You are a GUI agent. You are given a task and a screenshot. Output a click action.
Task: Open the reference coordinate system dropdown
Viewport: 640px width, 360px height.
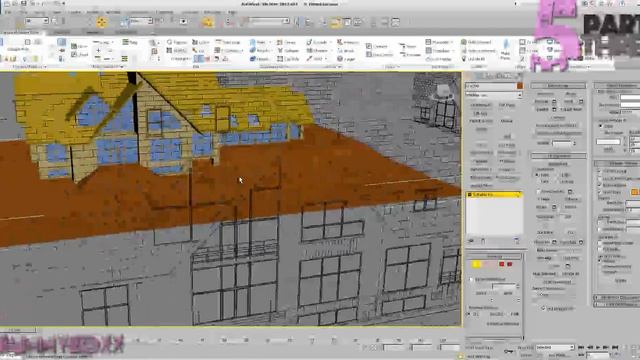pyautogui.click(x=141, y=21)
